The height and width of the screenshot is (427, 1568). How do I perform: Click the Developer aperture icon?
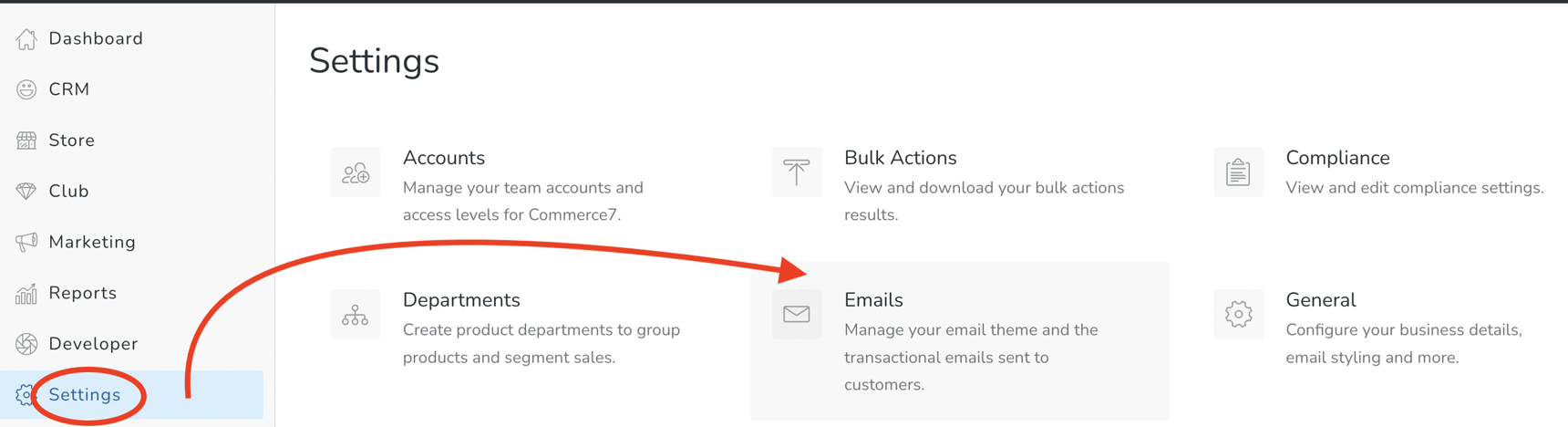click(26, 344)
